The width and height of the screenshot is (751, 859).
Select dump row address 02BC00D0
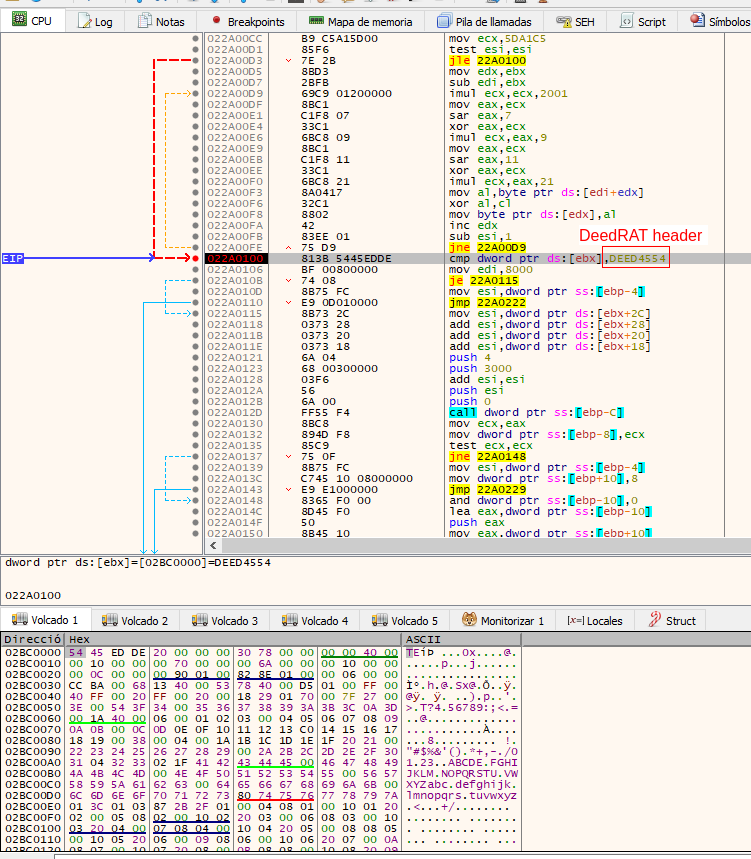32,795
